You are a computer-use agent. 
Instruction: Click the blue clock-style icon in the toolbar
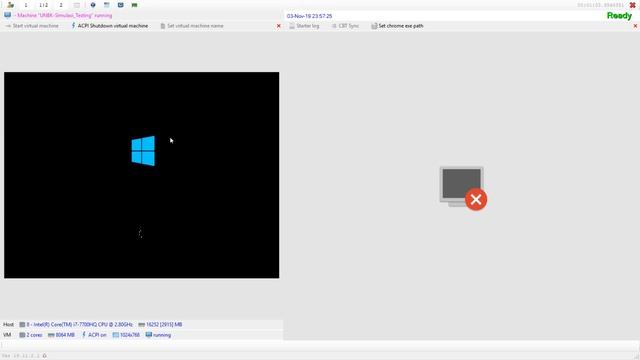point(120,5)
